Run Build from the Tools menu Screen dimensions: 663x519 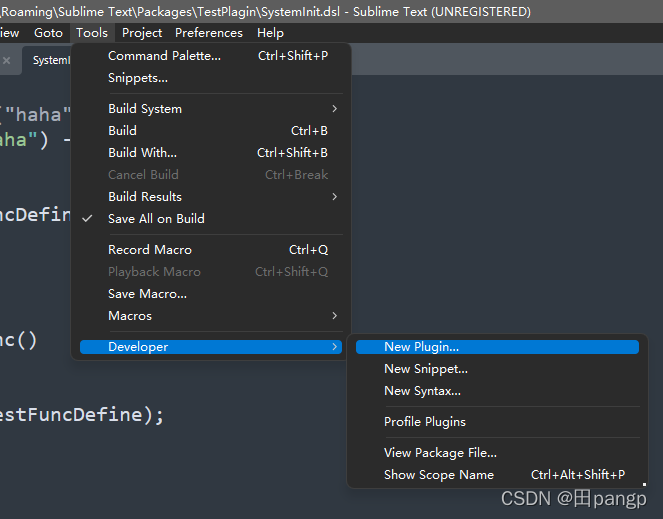211,131
